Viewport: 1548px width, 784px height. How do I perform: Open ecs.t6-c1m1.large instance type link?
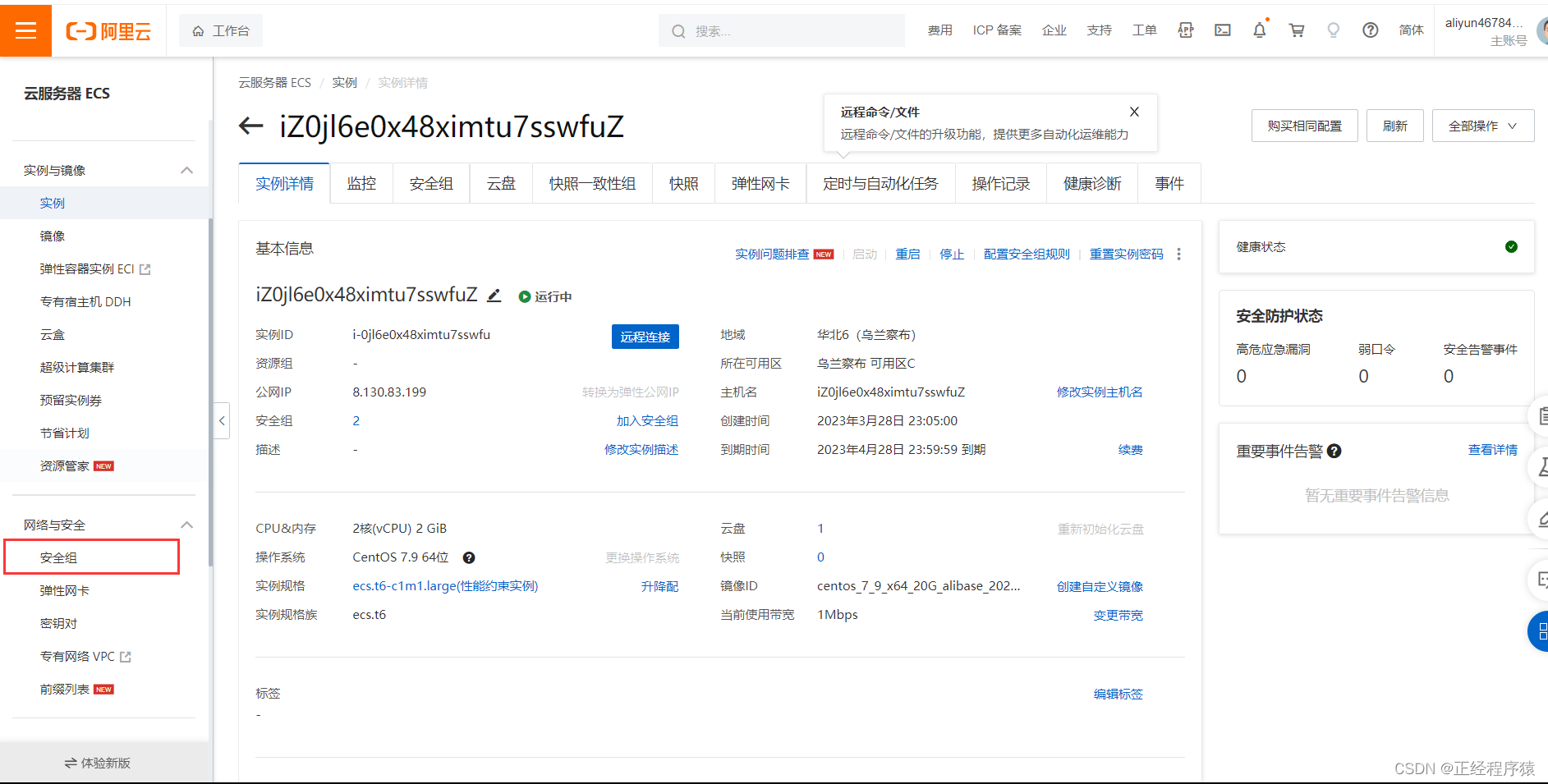click(445, 586)
